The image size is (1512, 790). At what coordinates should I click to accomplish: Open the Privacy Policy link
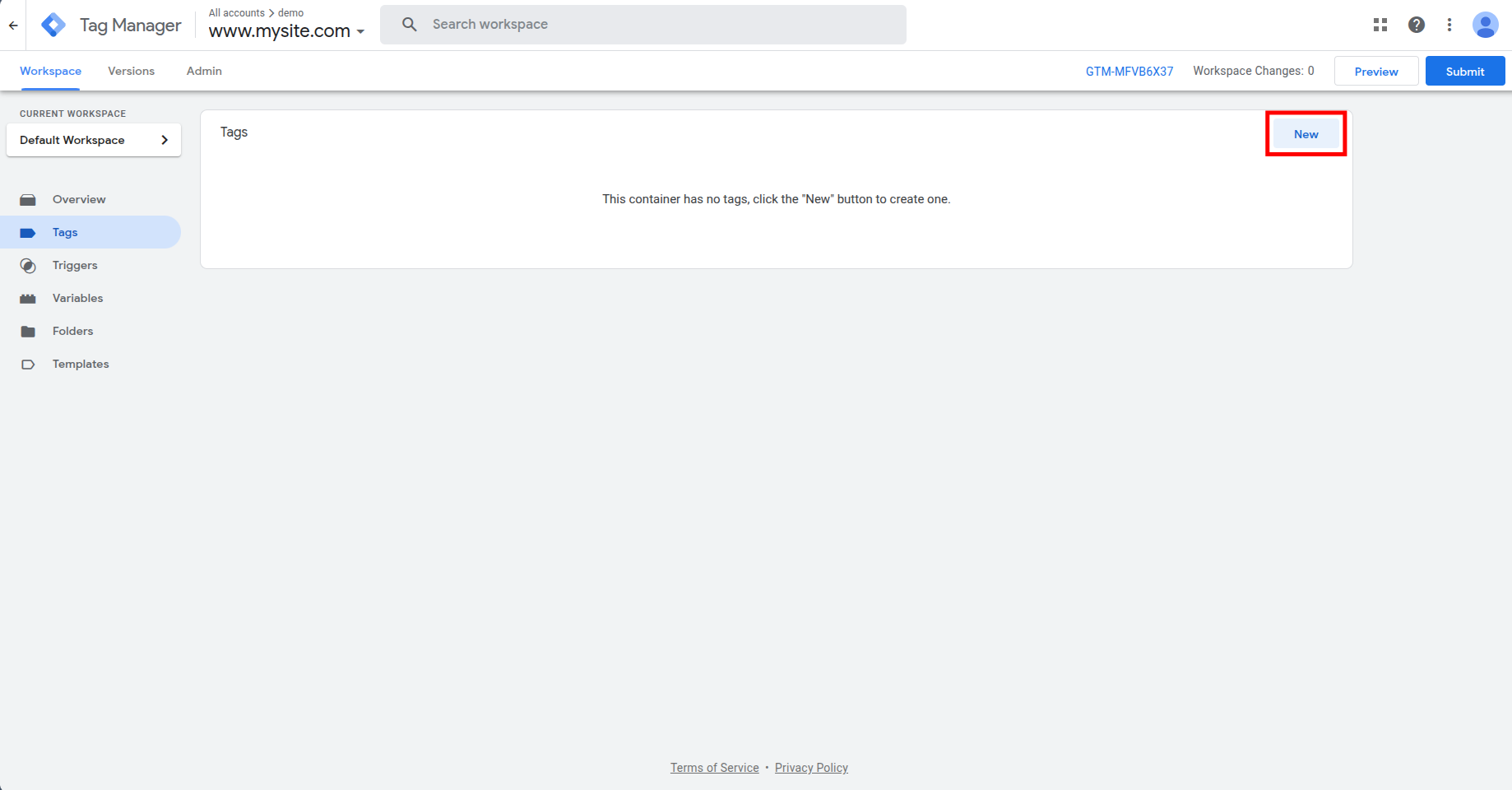point(811,768)
